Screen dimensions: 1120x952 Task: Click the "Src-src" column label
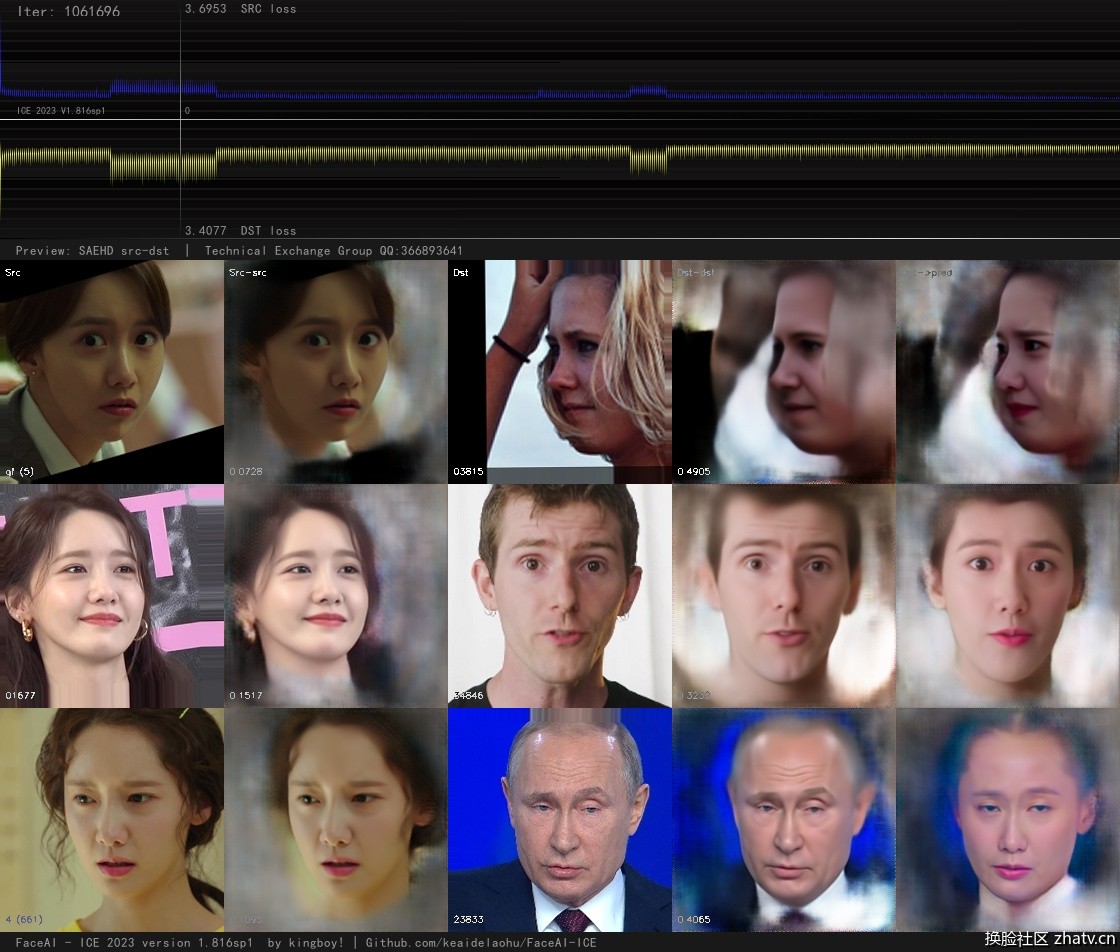(247, 272)
